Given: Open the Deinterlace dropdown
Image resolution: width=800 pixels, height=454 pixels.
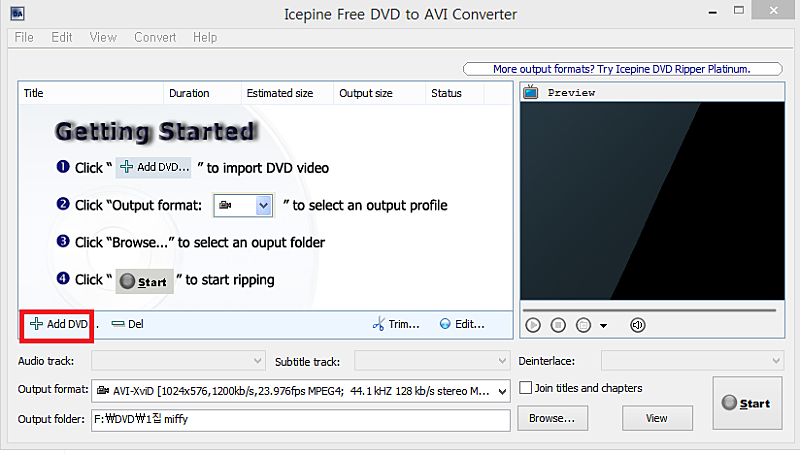Looking at the screenshot, I should point(692,361).
